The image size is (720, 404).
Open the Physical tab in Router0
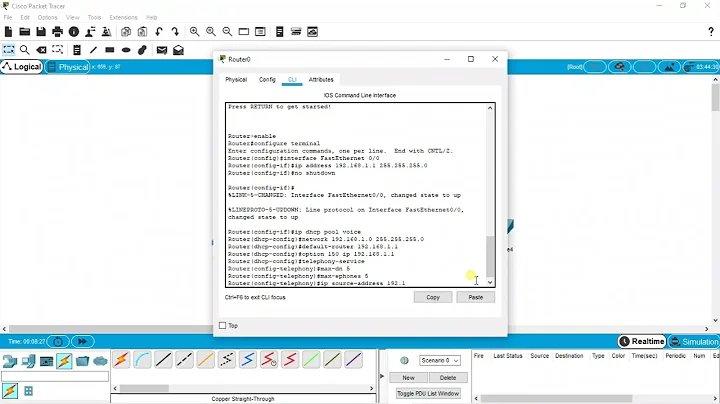[x=236, y=79]
